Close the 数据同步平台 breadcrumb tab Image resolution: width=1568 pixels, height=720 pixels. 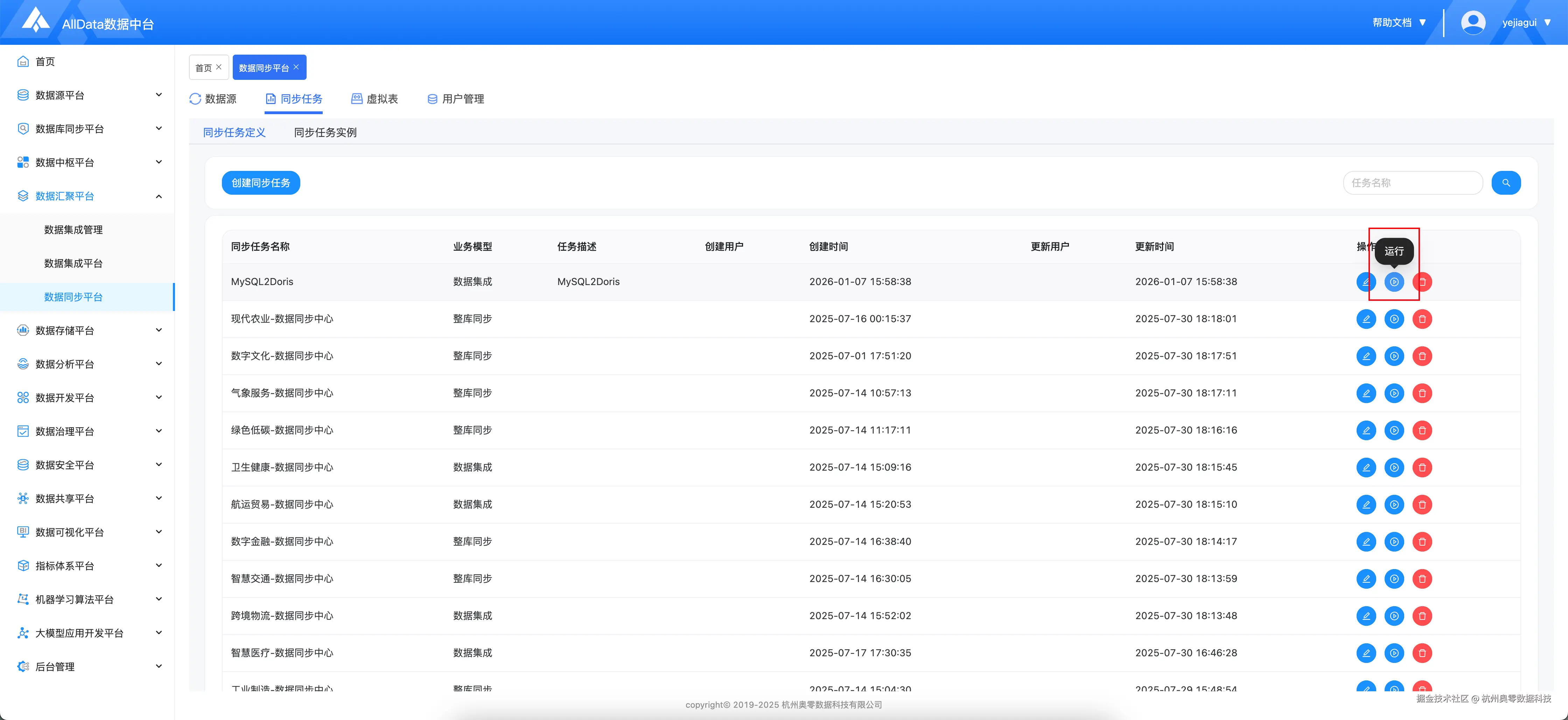(296, 67)
